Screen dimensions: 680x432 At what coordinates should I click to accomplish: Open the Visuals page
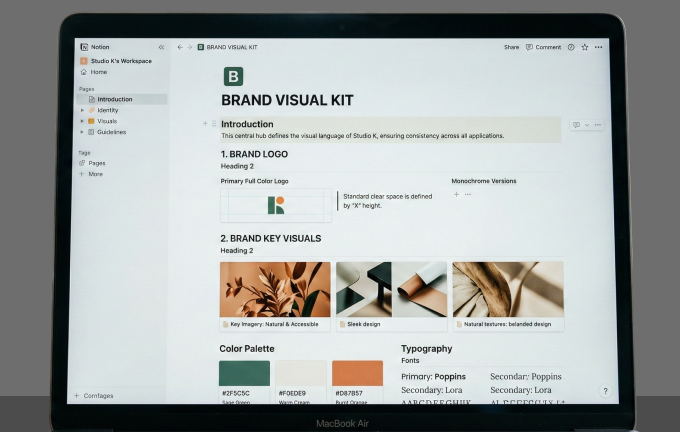click(x=107, y=121)
